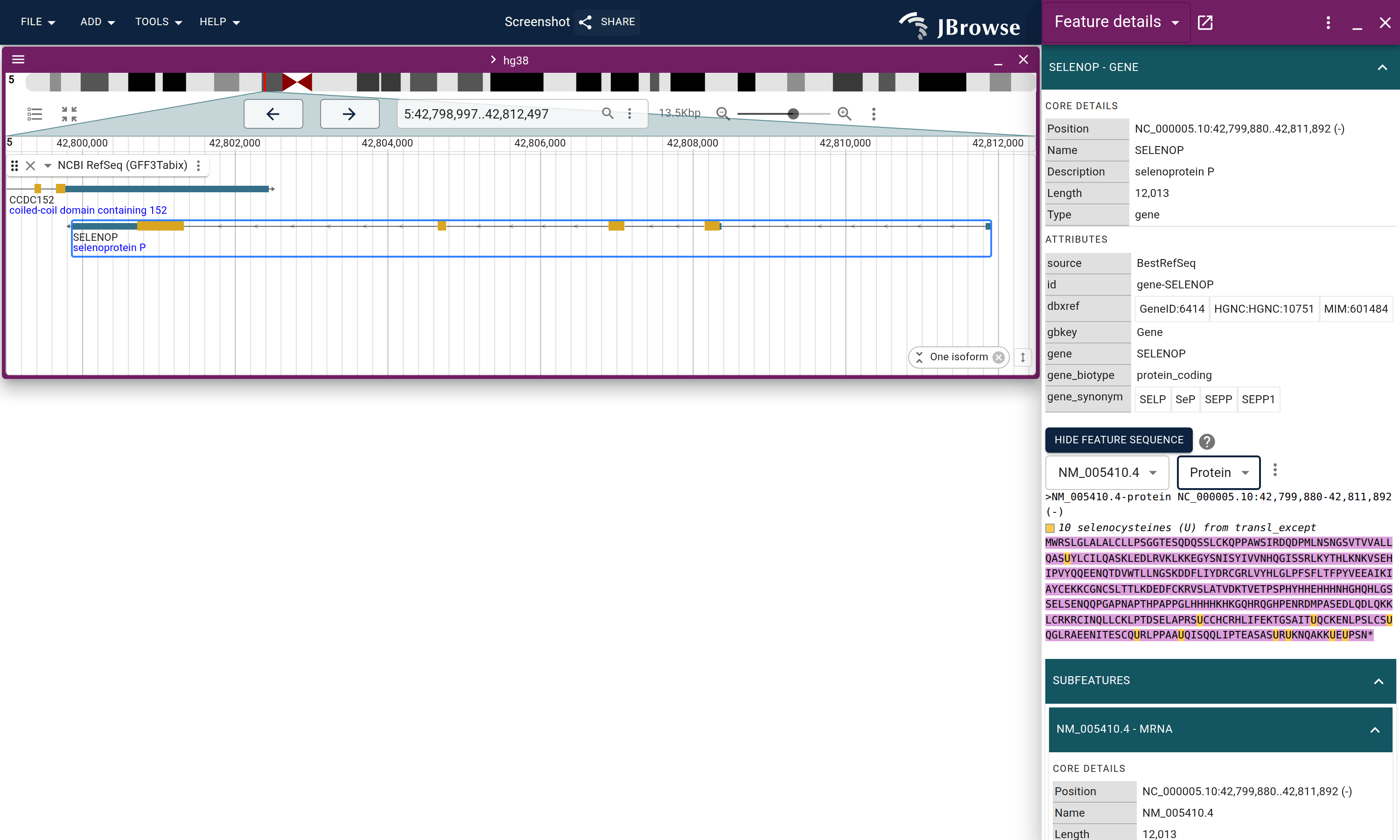This screenshot has height=840, width=1400.
Task: Open the HELP menu
Action: (x=219, y=22)
